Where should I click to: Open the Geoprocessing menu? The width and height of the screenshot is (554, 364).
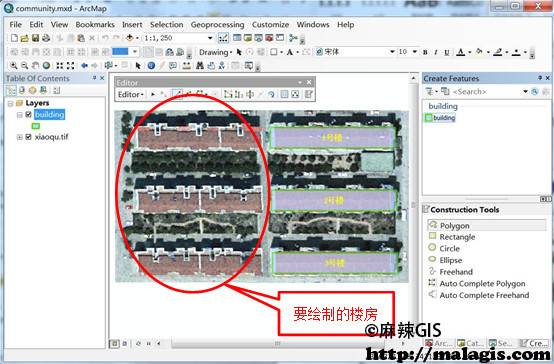pyautogui.click(x=217, y=25)
